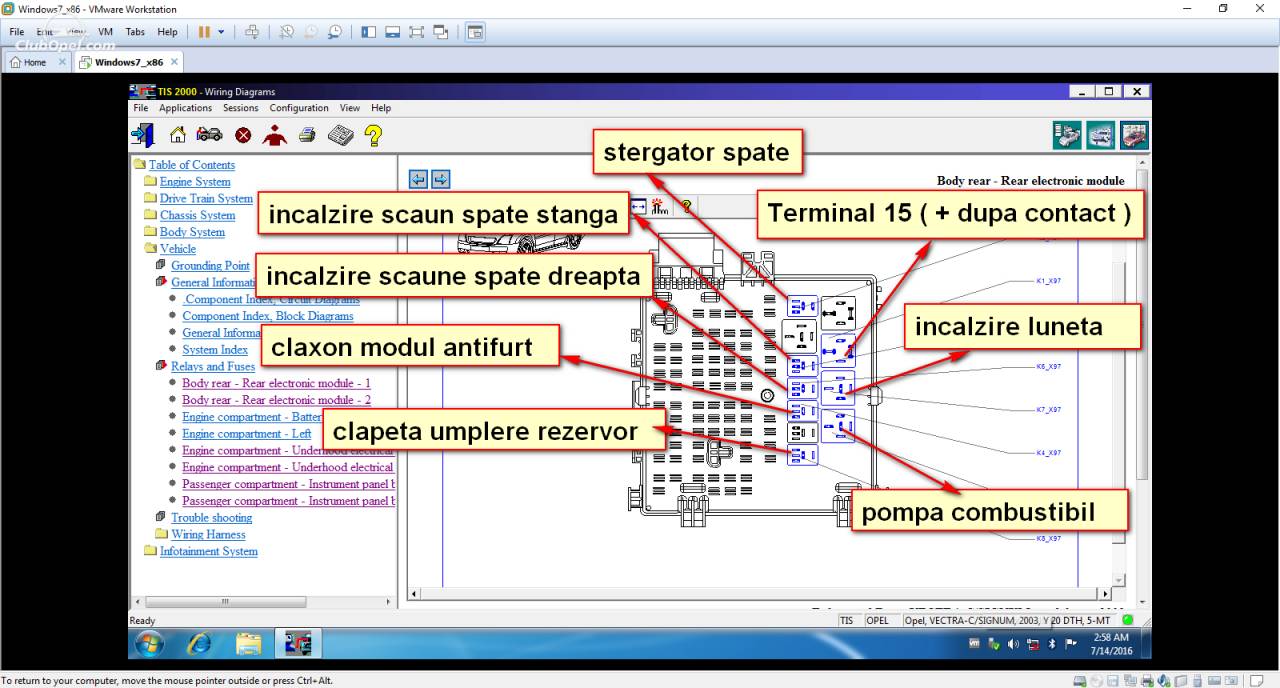The width and height of the screenshot is (1280, 688).
Task: Click diagram horizontal scrollbar right arrow
Action: click(1105, 594)
